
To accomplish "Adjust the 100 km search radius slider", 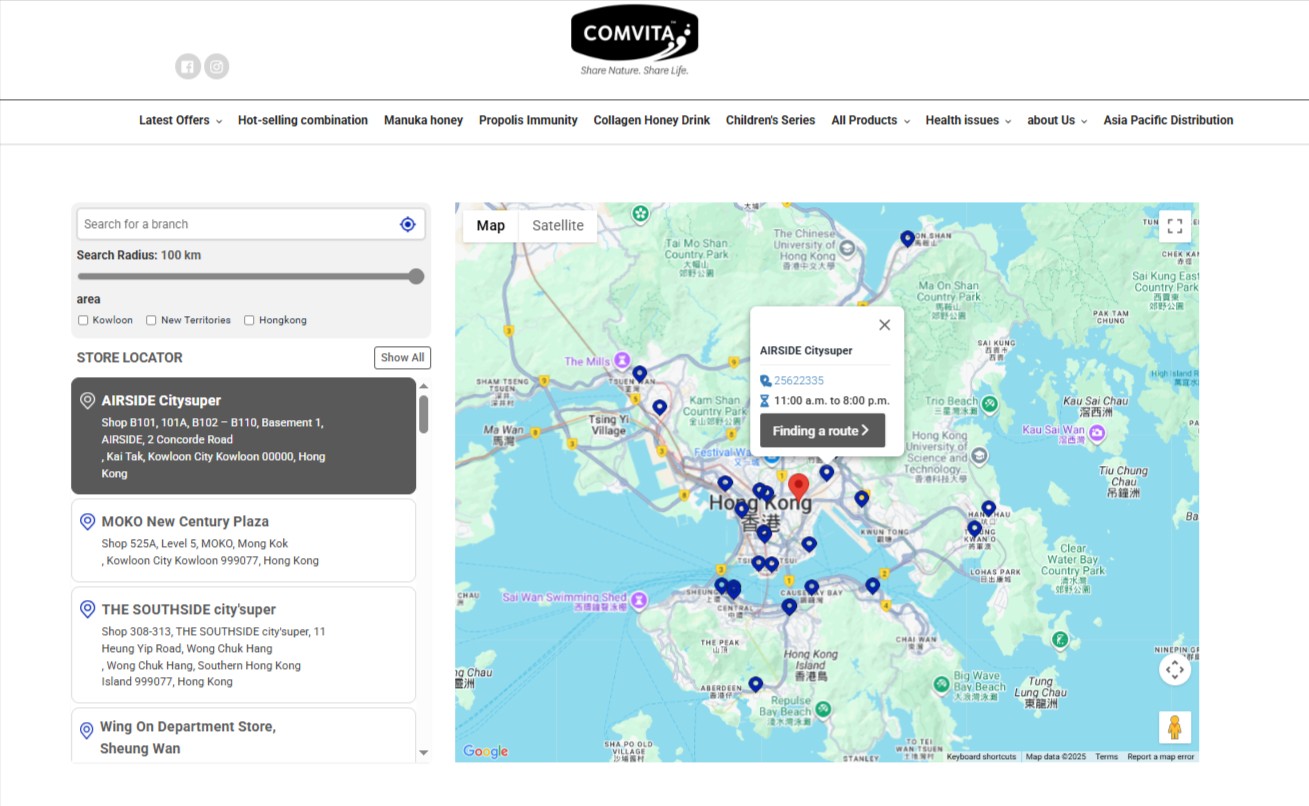I will (x=416, y=276).
